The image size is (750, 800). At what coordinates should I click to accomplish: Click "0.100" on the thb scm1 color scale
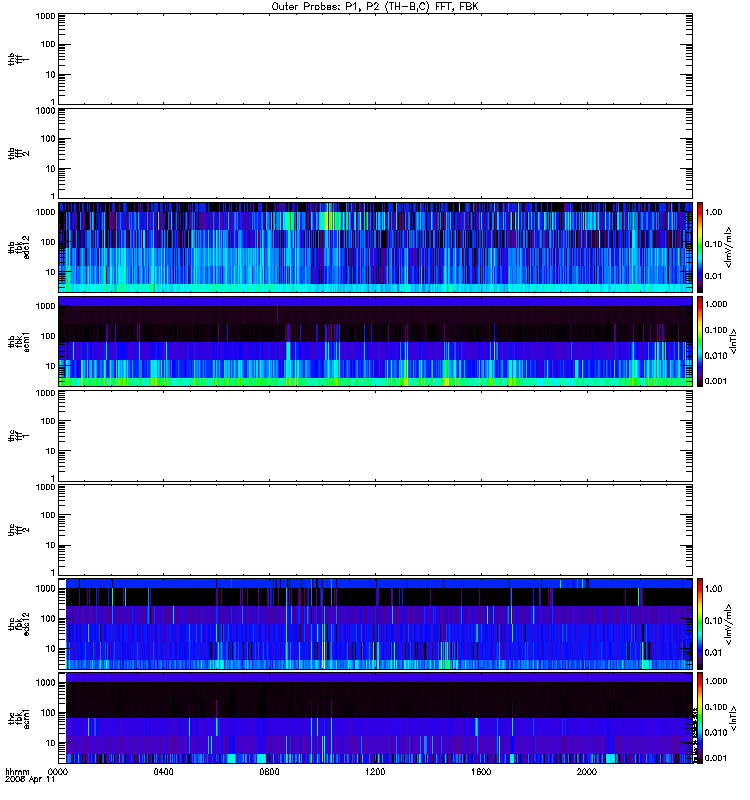point(716,330)
